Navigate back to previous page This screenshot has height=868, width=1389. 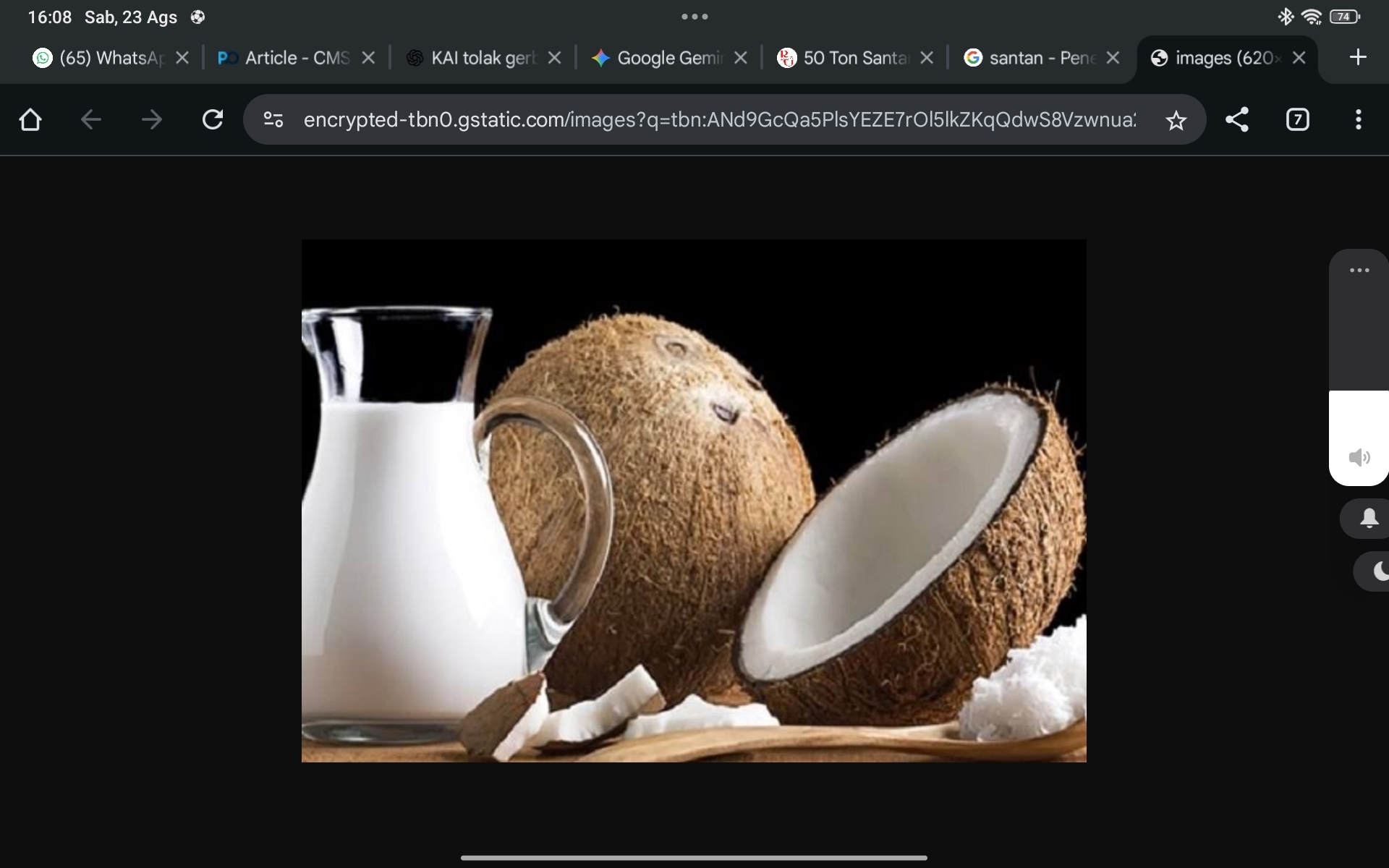(90, 119)
